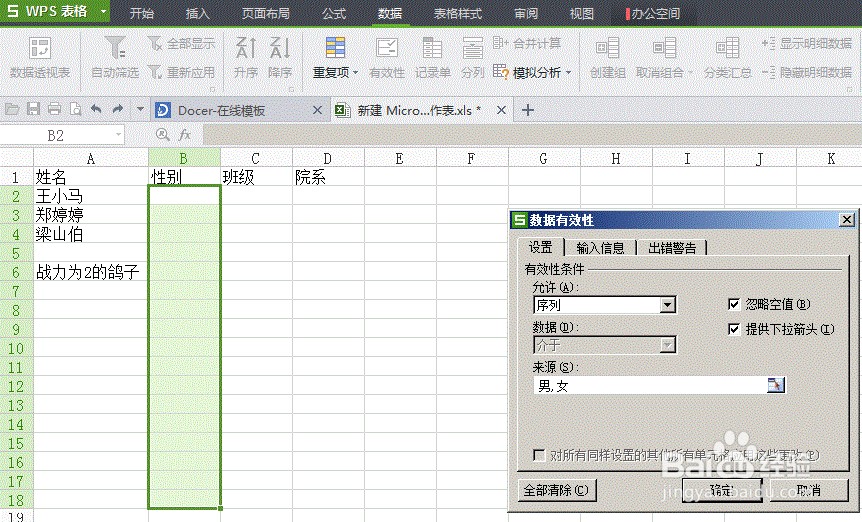This screenshot has width=862, height=522.
Task: Confirm with the 确定 button
Action: tap(722, 490)
